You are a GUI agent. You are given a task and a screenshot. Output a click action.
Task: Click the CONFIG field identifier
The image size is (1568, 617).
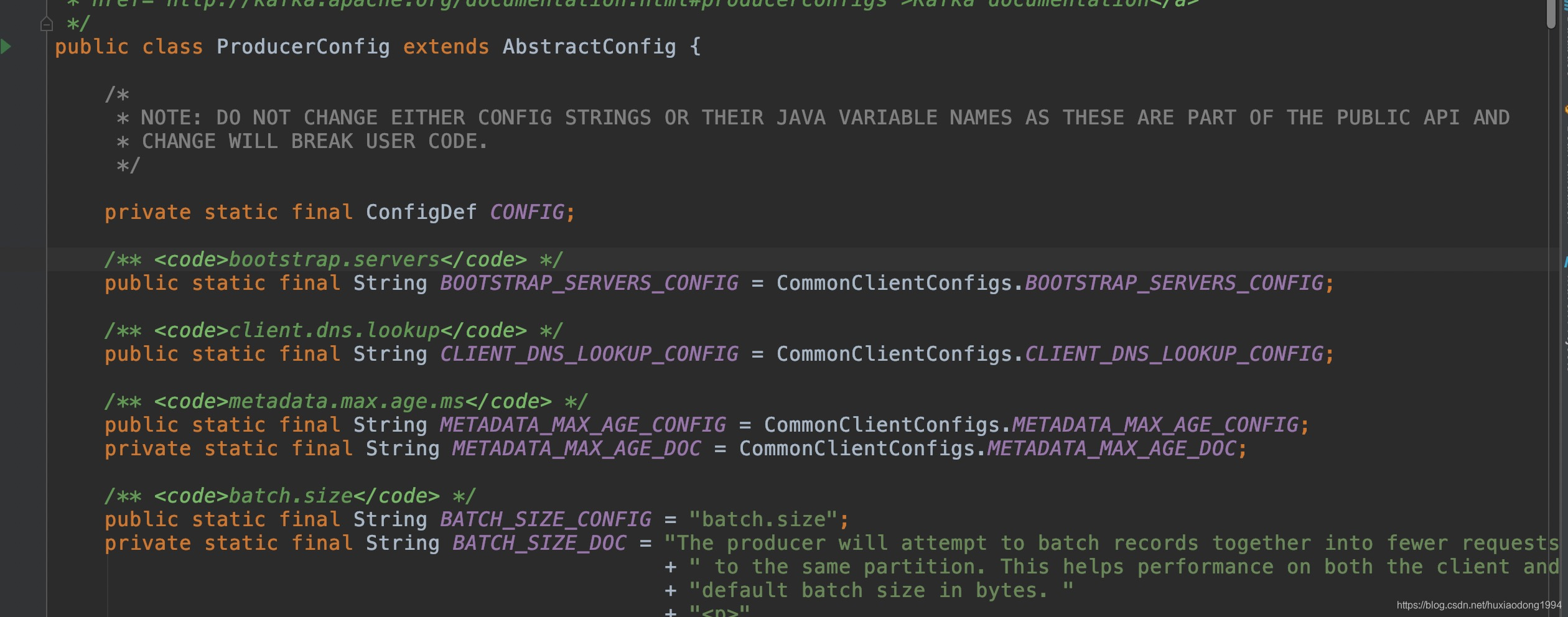[527, 212]
